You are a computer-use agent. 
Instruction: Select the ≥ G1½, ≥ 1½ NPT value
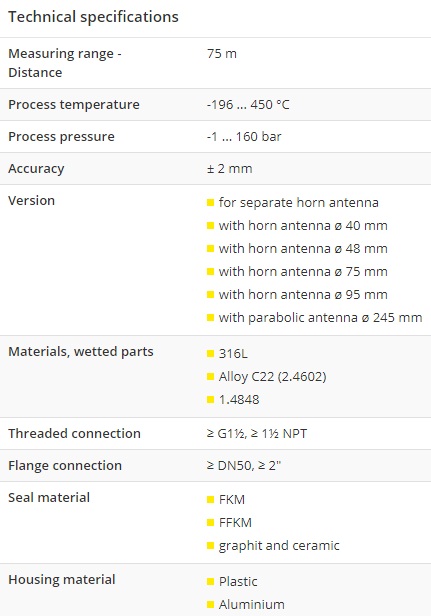coord(257,433)
